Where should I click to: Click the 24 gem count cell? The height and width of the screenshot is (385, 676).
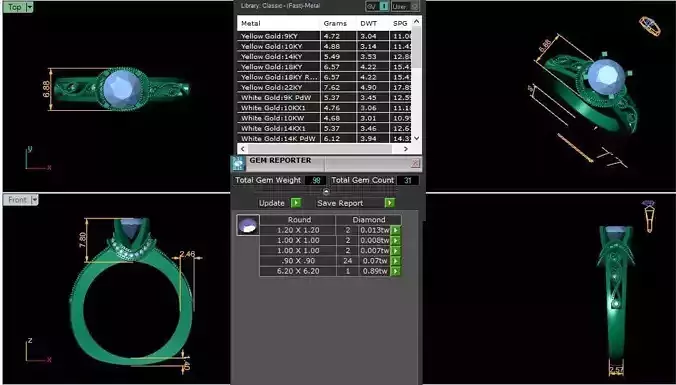click(347, 261)
